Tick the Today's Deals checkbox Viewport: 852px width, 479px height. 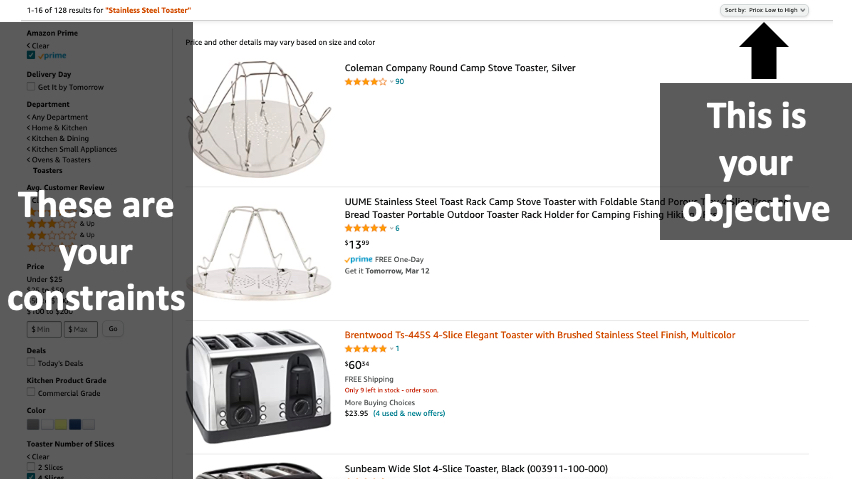click(31, 362)
